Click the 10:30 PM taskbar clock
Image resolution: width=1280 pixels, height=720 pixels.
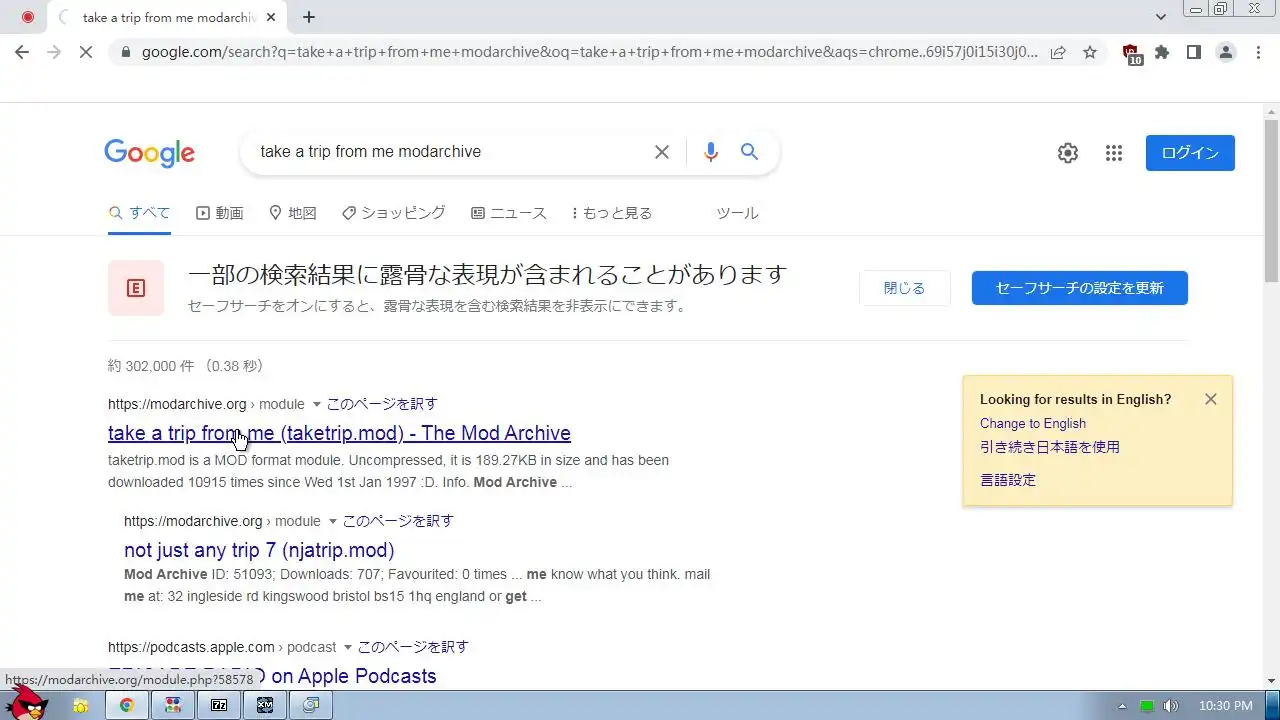[1225, 706]
